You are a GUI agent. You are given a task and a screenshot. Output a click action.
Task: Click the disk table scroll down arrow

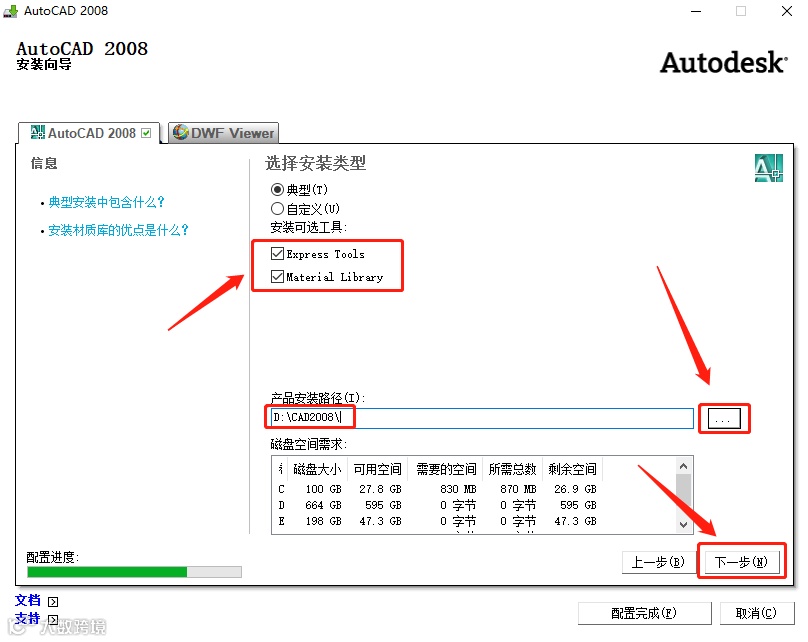[x=683, y=525]
